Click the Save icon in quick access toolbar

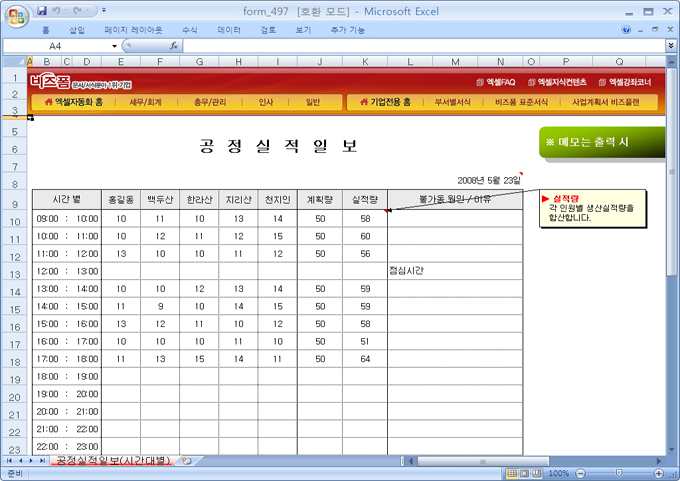(x=42, y=10)
